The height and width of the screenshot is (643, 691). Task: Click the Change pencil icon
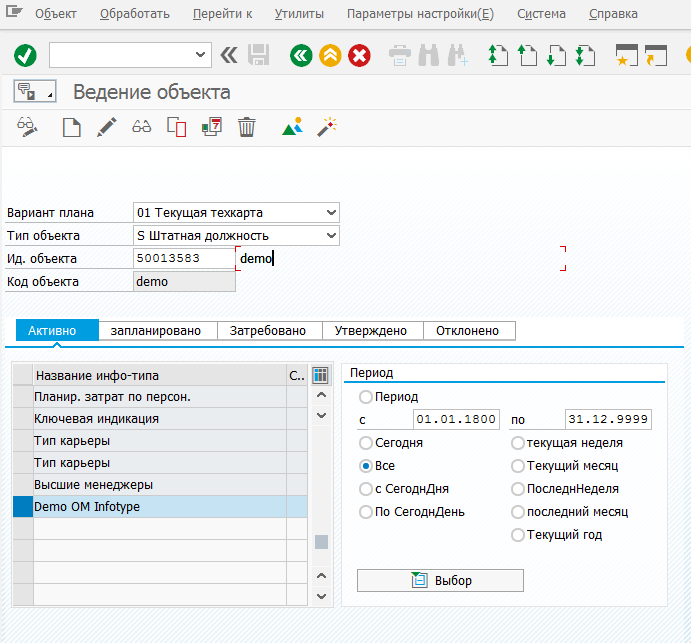click(107, 127)
